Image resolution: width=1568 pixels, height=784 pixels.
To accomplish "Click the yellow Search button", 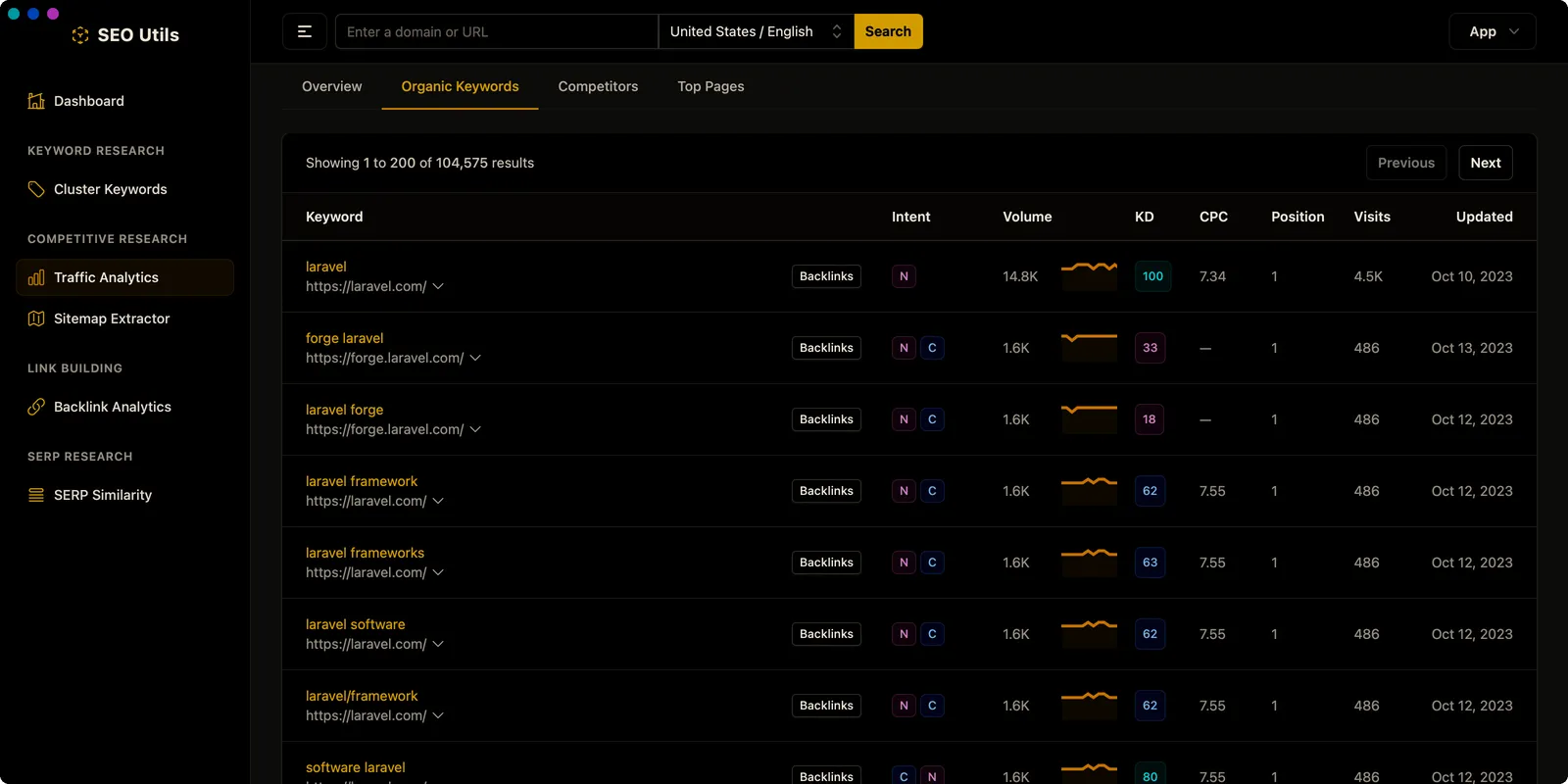I will 888,31.
